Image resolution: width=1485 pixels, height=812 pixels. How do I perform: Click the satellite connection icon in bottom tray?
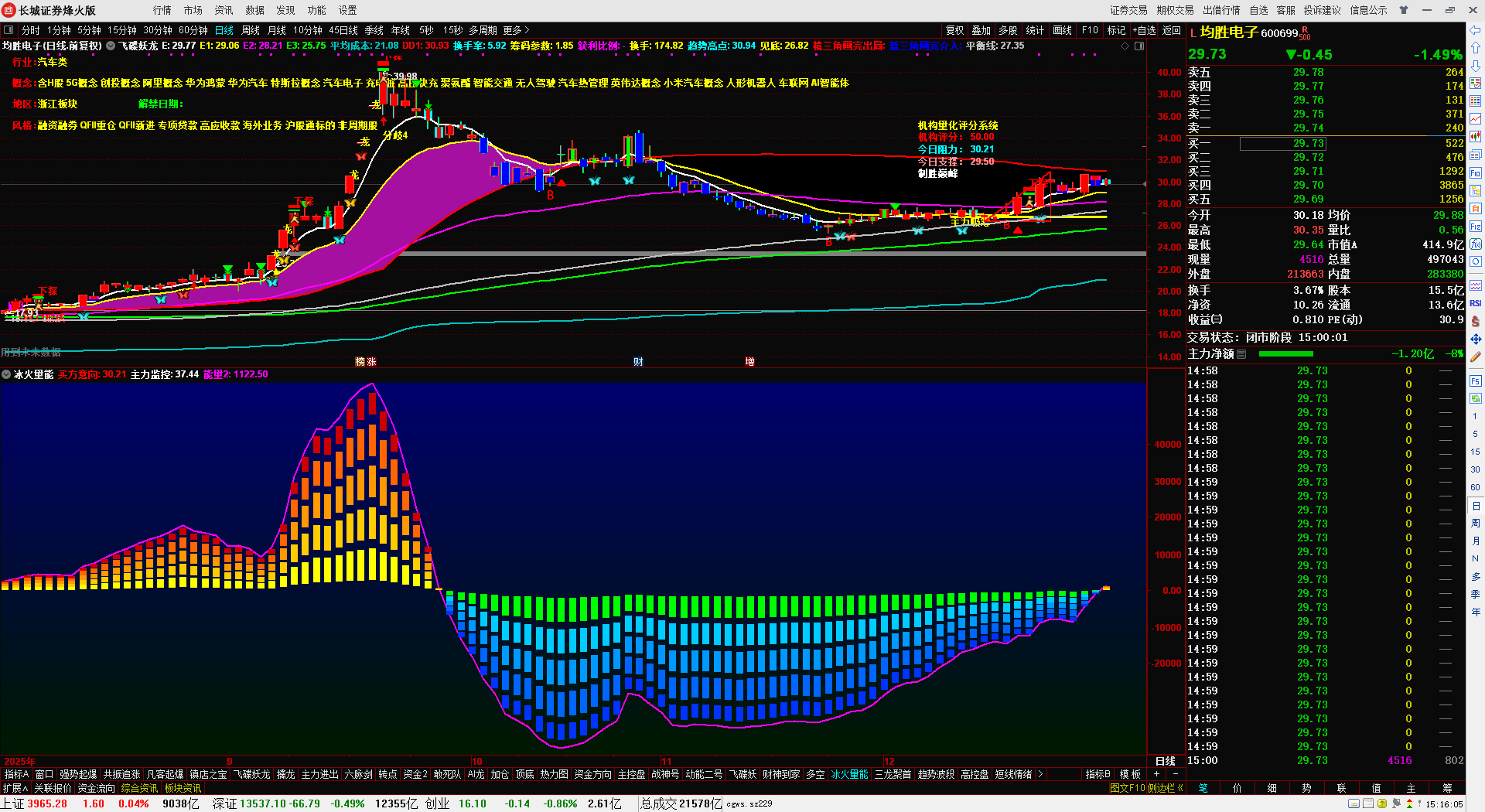[1396, 804]
